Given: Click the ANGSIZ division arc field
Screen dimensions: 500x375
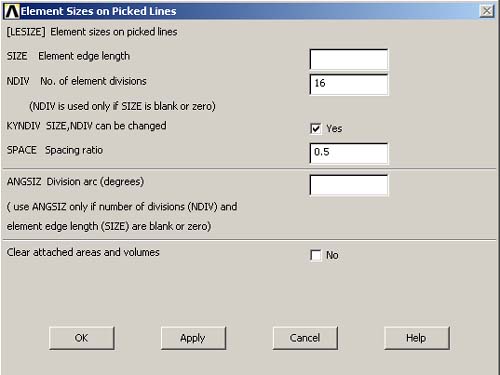Looking at the screenshot, I should point(349,185).
